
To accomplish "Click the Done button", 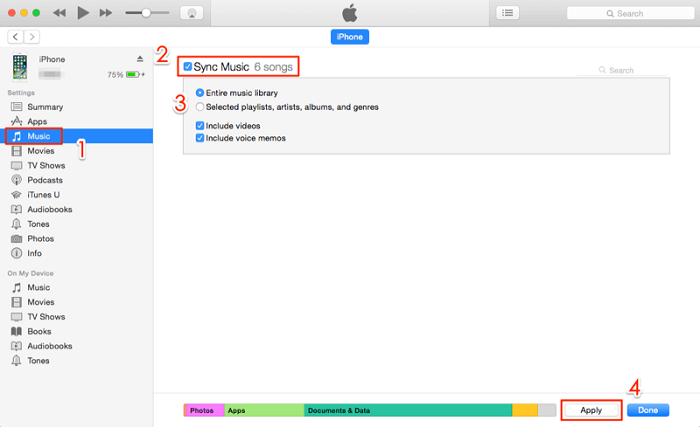I will tap(648, 410).
